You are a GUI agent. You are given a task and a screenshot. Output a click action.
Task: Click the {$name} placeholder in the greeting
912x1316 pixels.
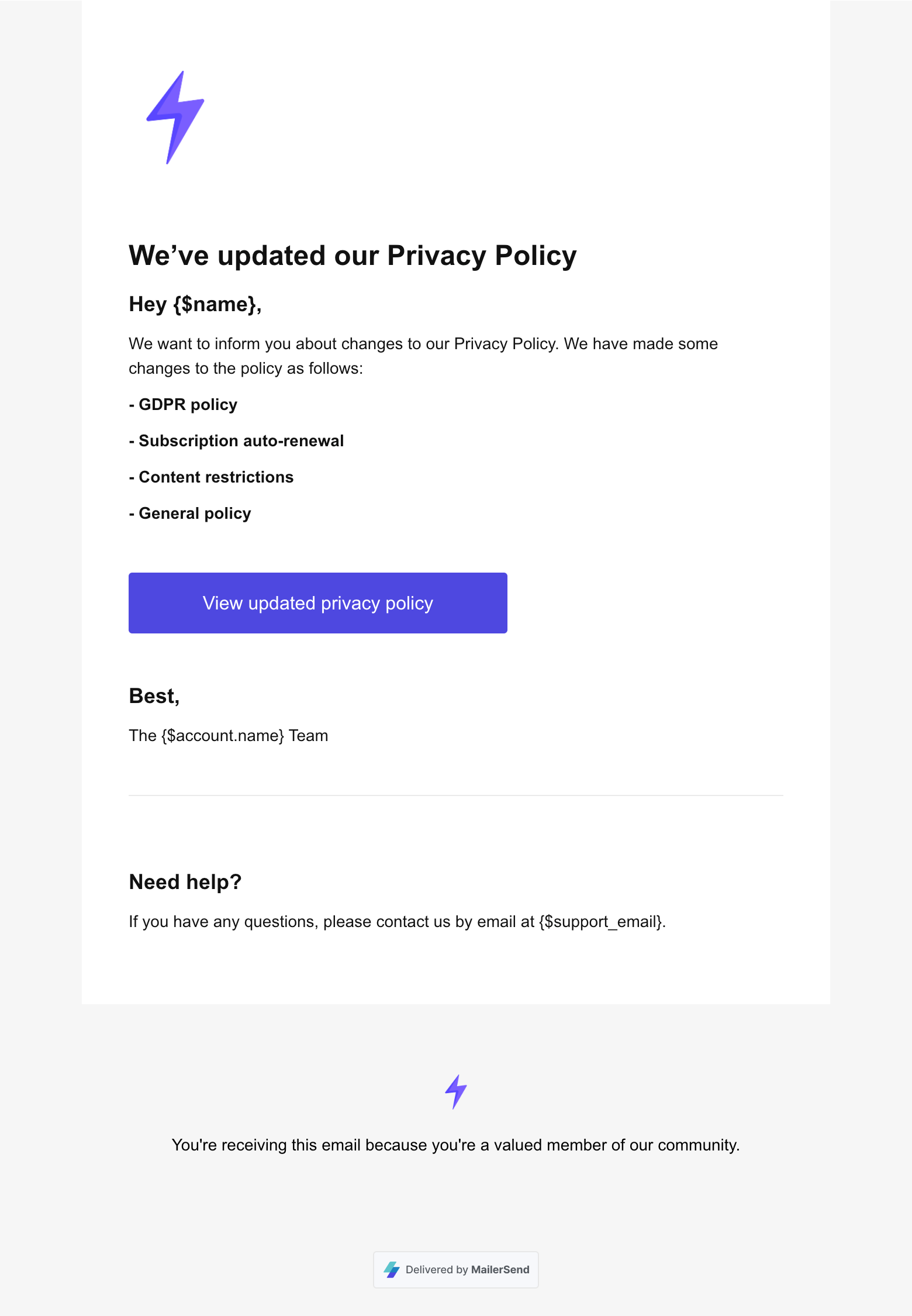tap(214, 304)
